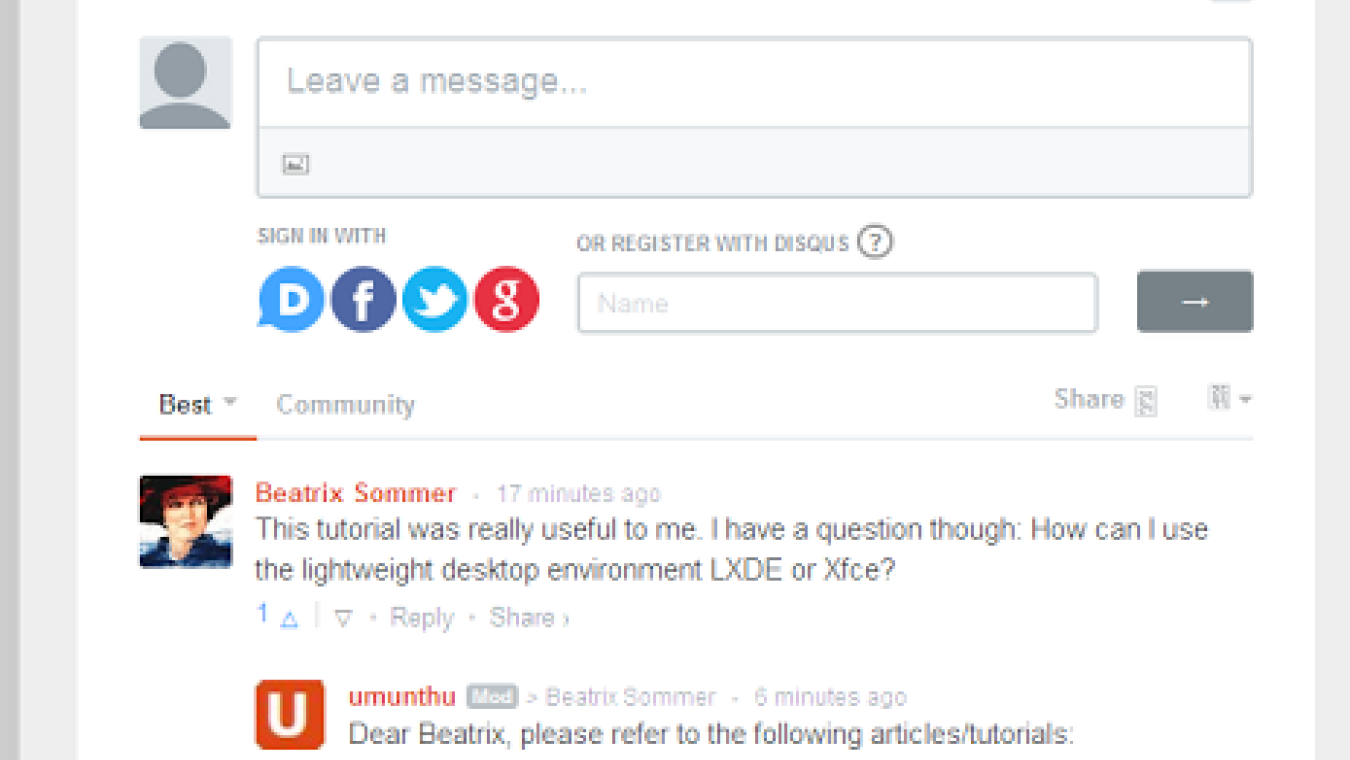Expand the settings caret in the top-right
This screenshot has width=1350, height=760.
pyautogui.click(x=1245, y=399)
